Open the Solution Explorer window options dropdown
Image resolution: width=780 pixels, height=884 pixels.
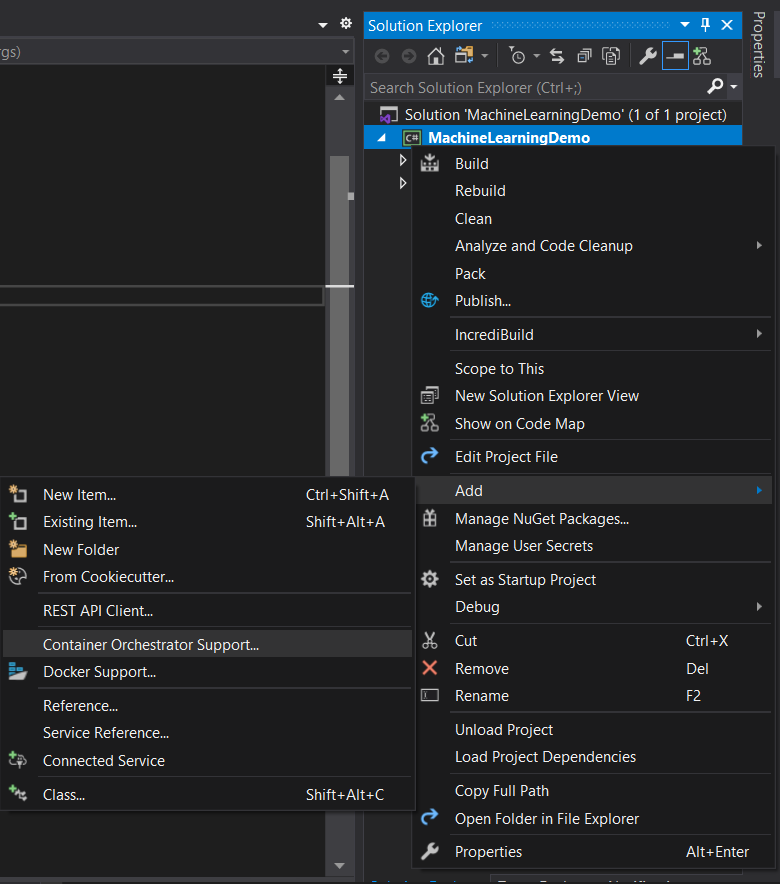(x=685, y=25)
